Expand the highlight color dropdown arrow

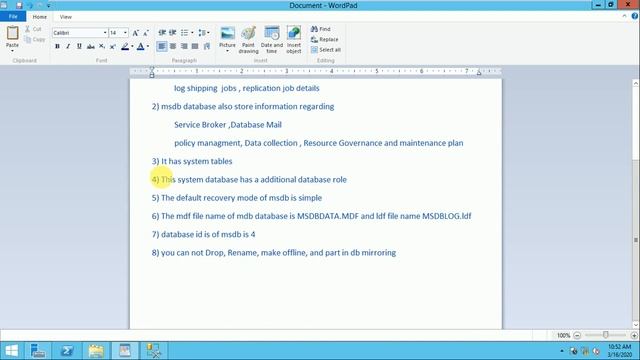(132, 47)
